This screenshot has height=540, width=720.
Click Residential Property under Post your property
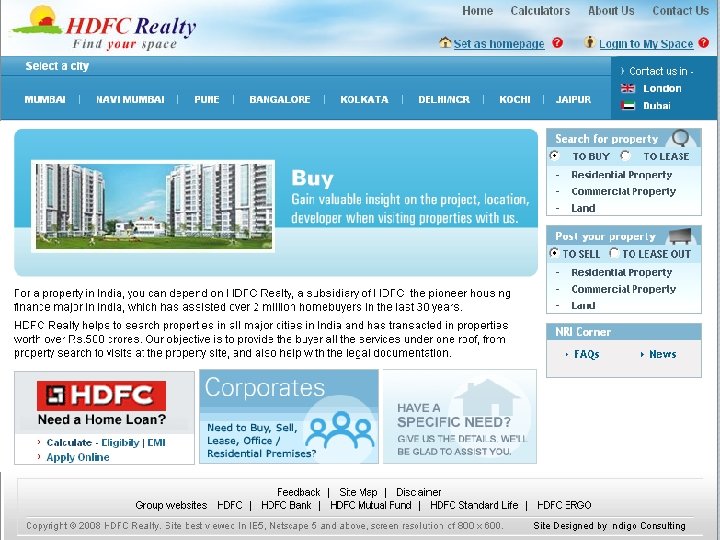622,272
